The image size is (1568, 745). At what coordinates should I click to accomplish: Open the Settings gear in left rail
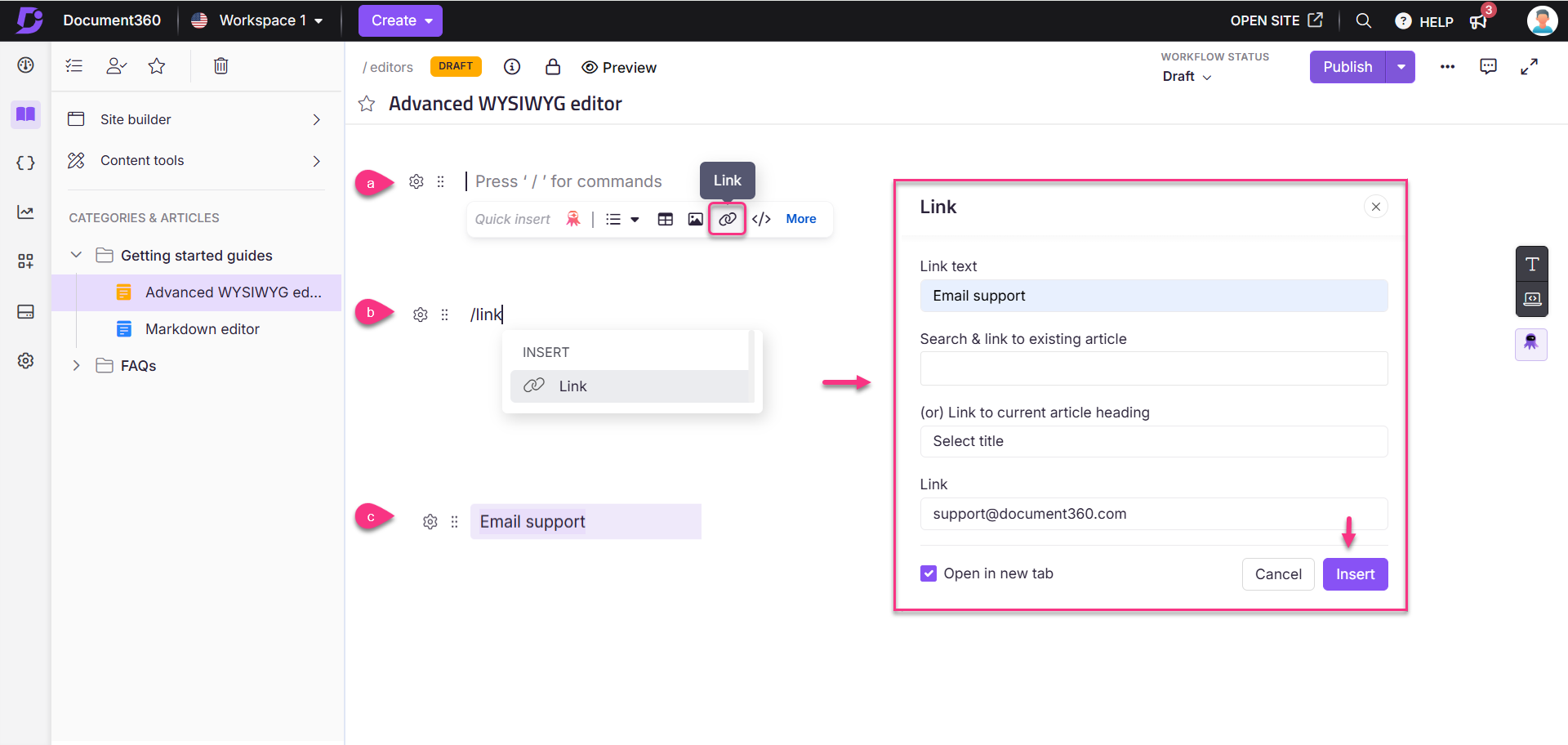[25, 360]
